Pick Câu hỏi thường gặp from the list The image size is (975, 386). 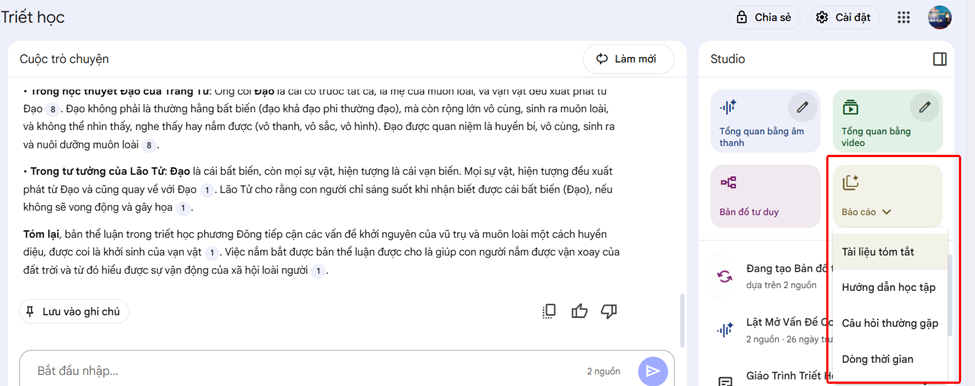click(x=889, y=323)
